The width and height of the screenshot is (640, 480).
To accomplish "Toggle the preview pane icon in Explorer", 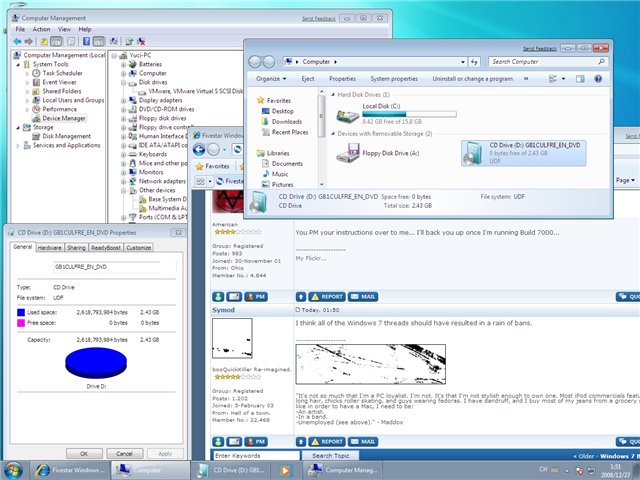I will 580,79.
